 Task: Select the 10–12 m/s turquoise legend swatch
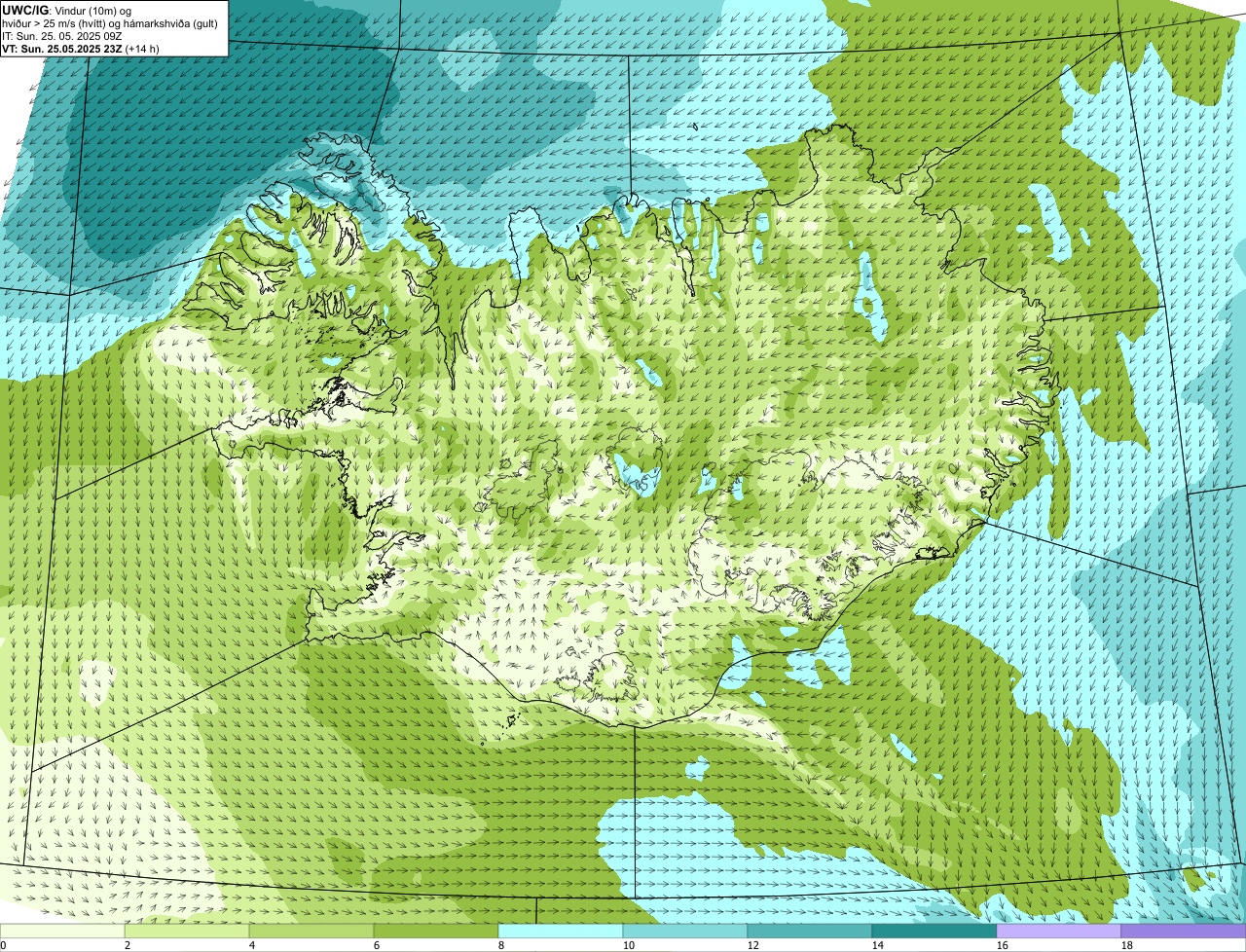685,931
